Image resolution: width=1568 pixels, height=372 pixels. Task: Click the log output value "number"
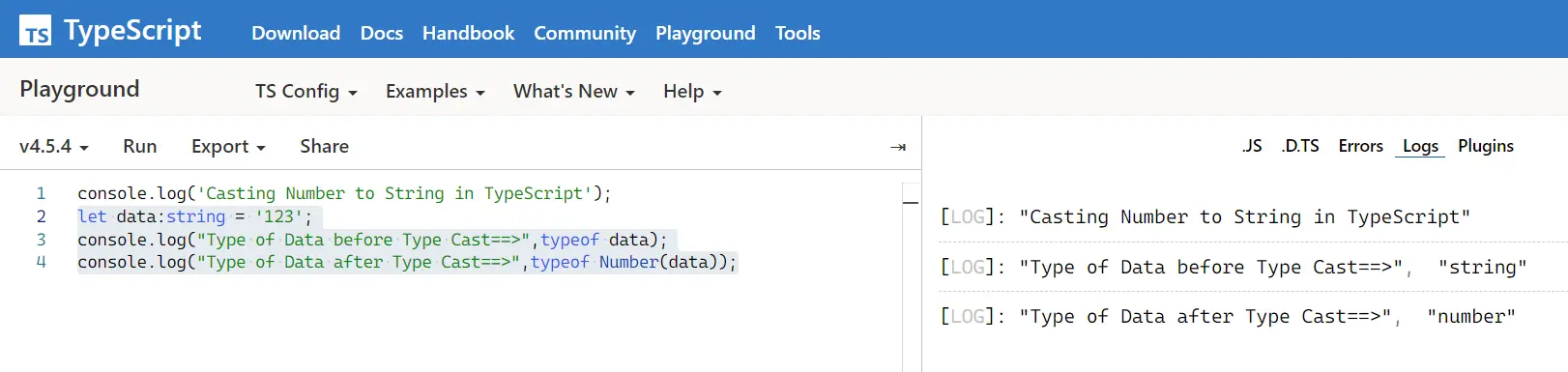1471,317
